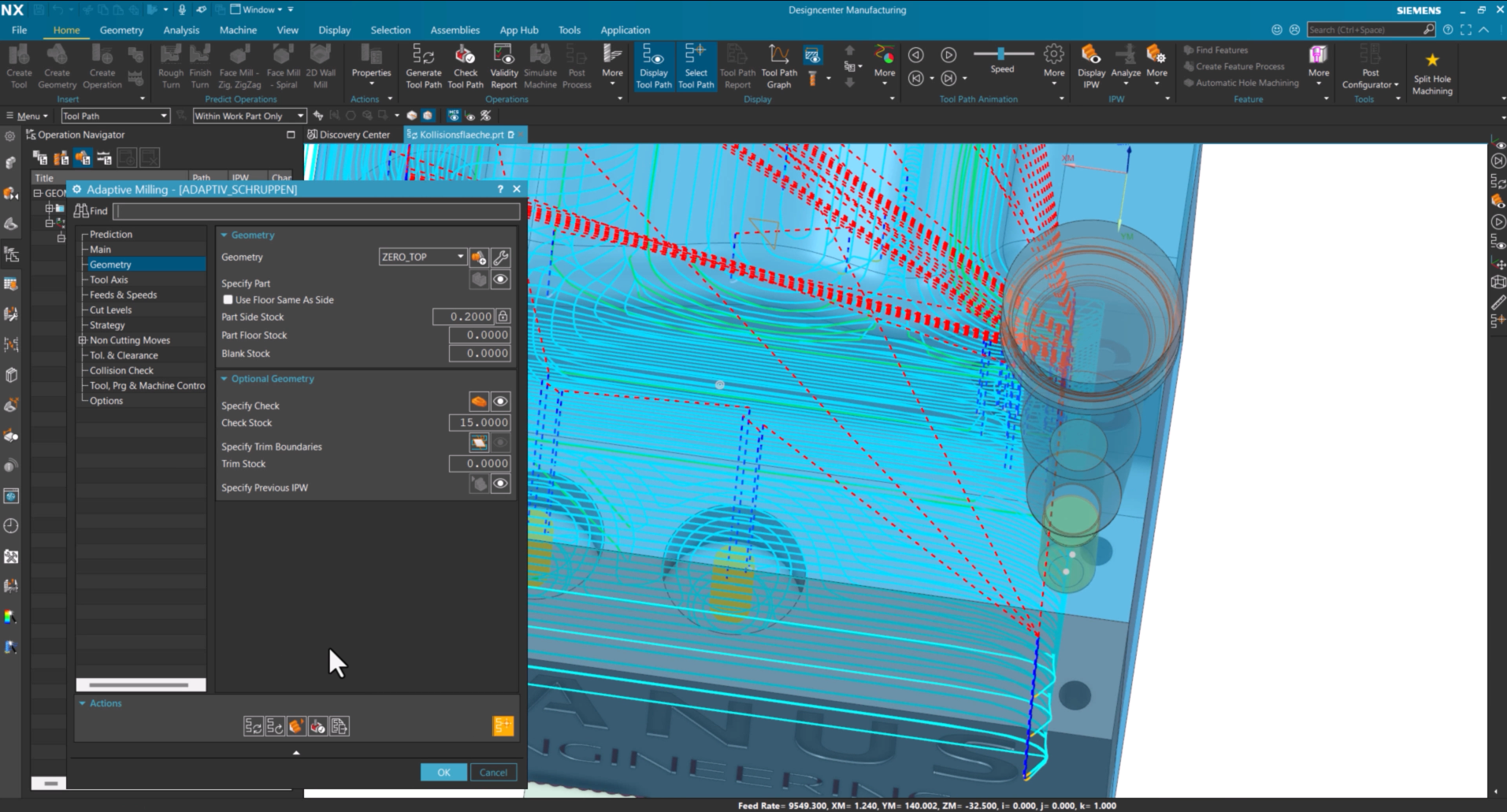The height and width of the screenshot is (812, 1507).
Task: Expand the Non Cutting Moves node
Action: click(82, 340)
